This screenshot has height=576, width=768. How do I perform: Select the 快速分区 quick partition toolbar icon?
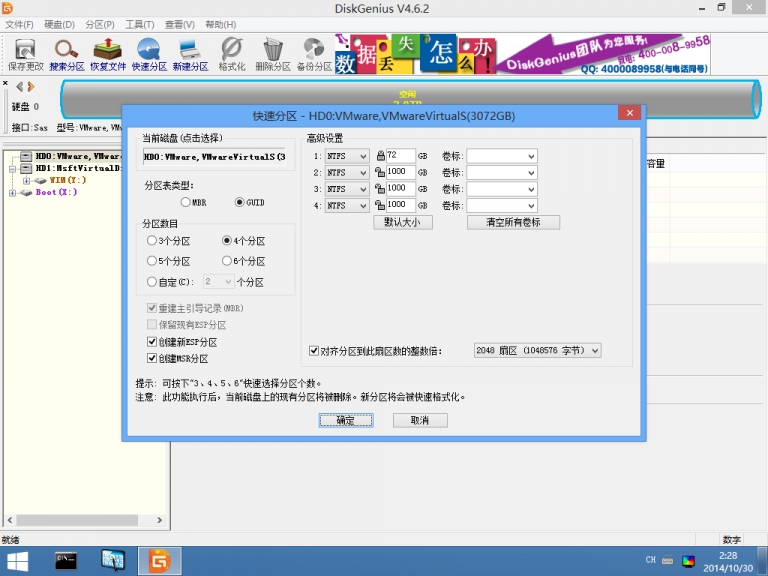149,54
